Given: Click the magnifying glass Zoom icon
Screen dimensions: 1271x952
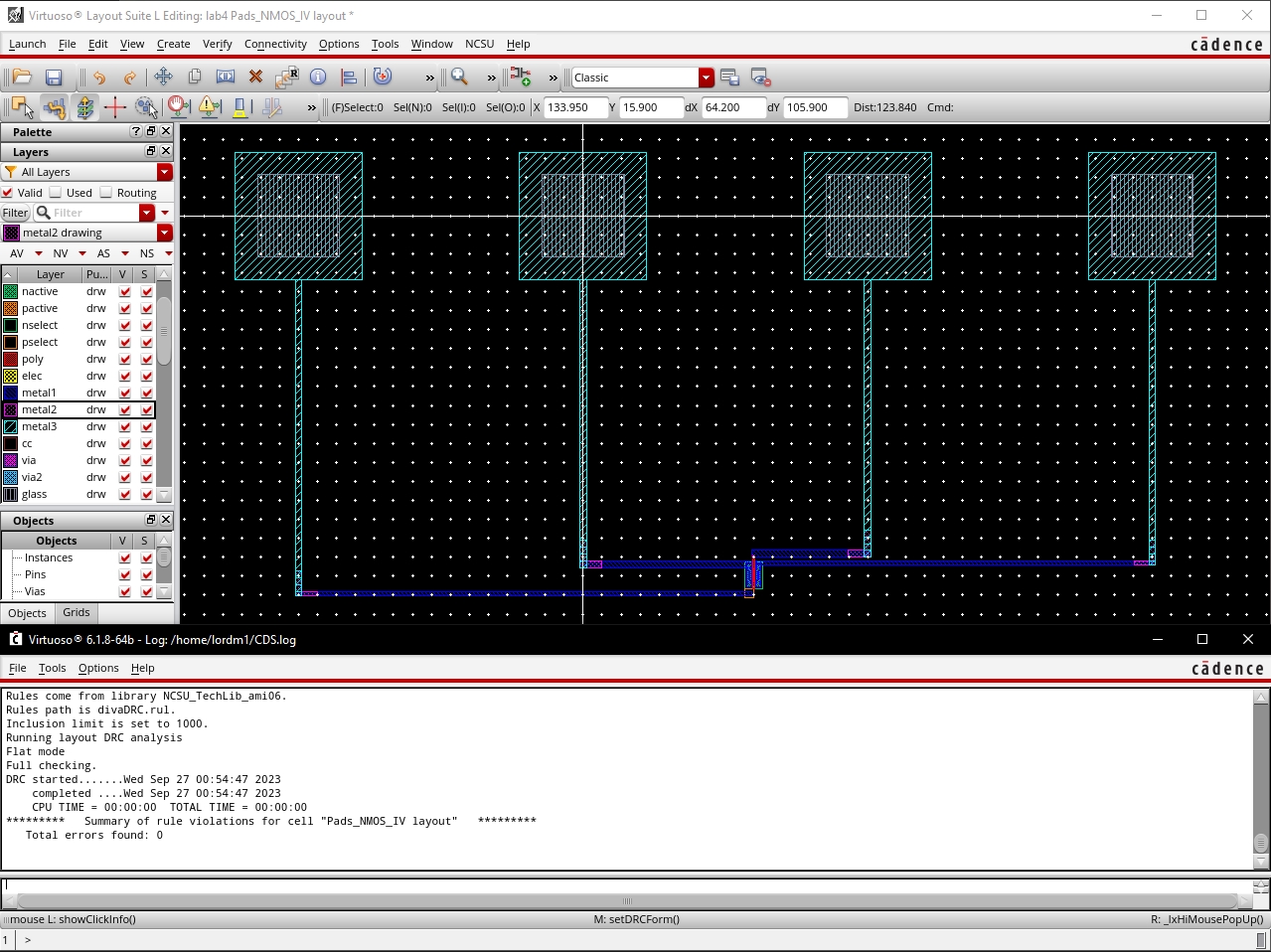Looking at the screenshot, I should 459,78.
